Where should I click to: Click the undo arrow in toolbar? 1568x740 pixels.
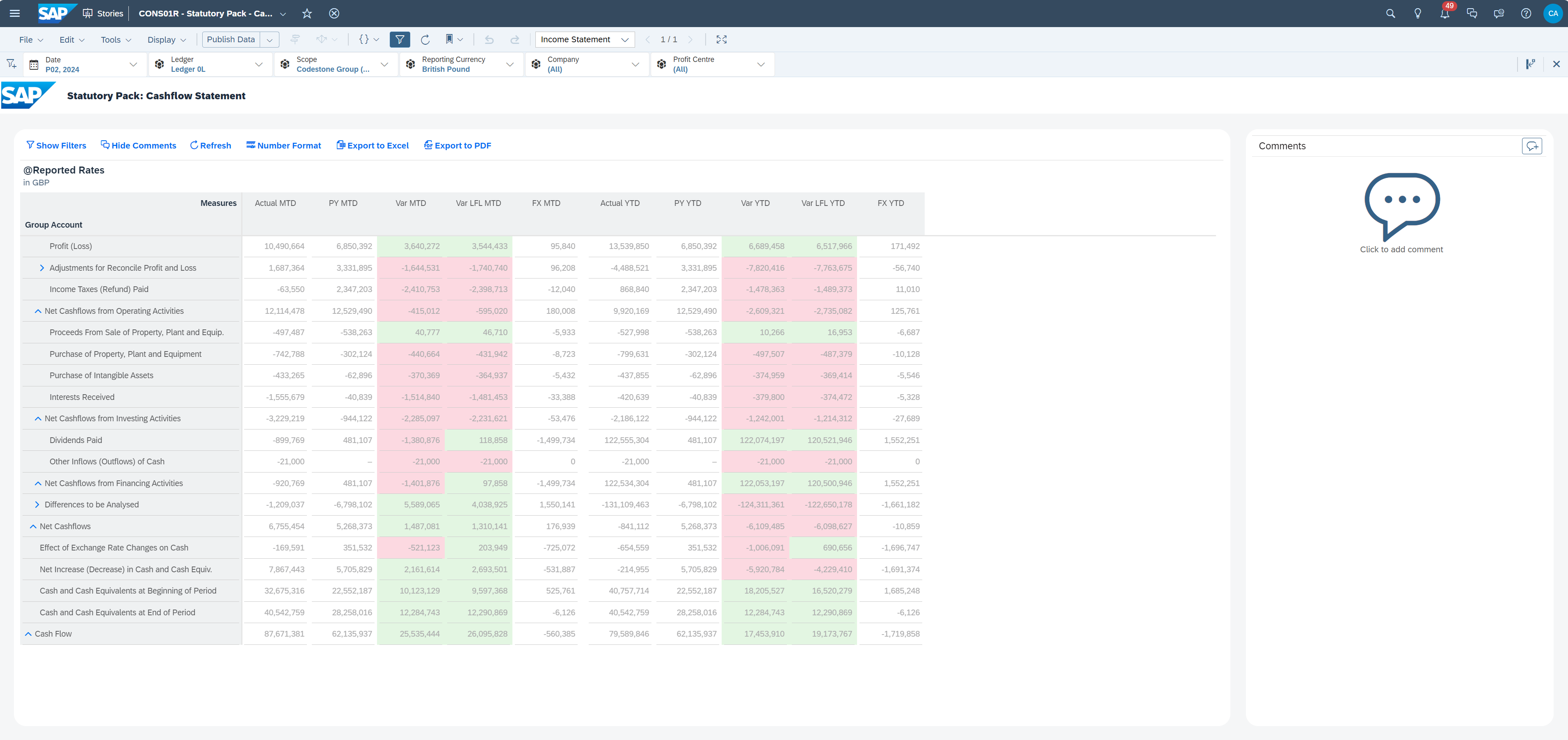[489, 39]
